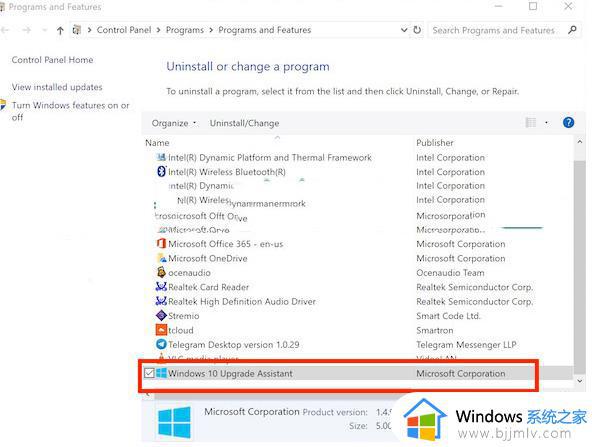Refresh the Programs and Features list
The width and height of the screenshot is (592, 447).
pyautogui.click(x=417, y=30)
